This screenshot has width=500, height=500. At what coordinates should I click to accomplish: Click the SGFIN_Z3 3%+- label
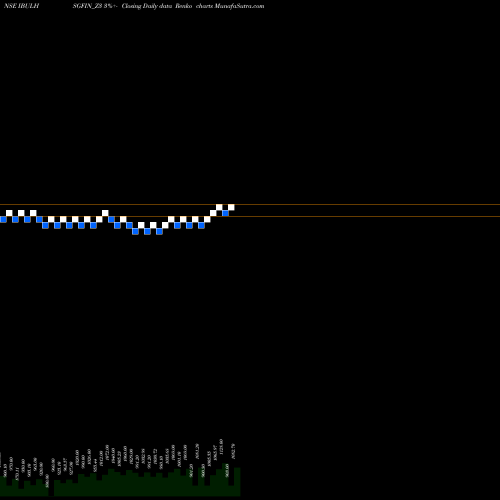(95, 6)
